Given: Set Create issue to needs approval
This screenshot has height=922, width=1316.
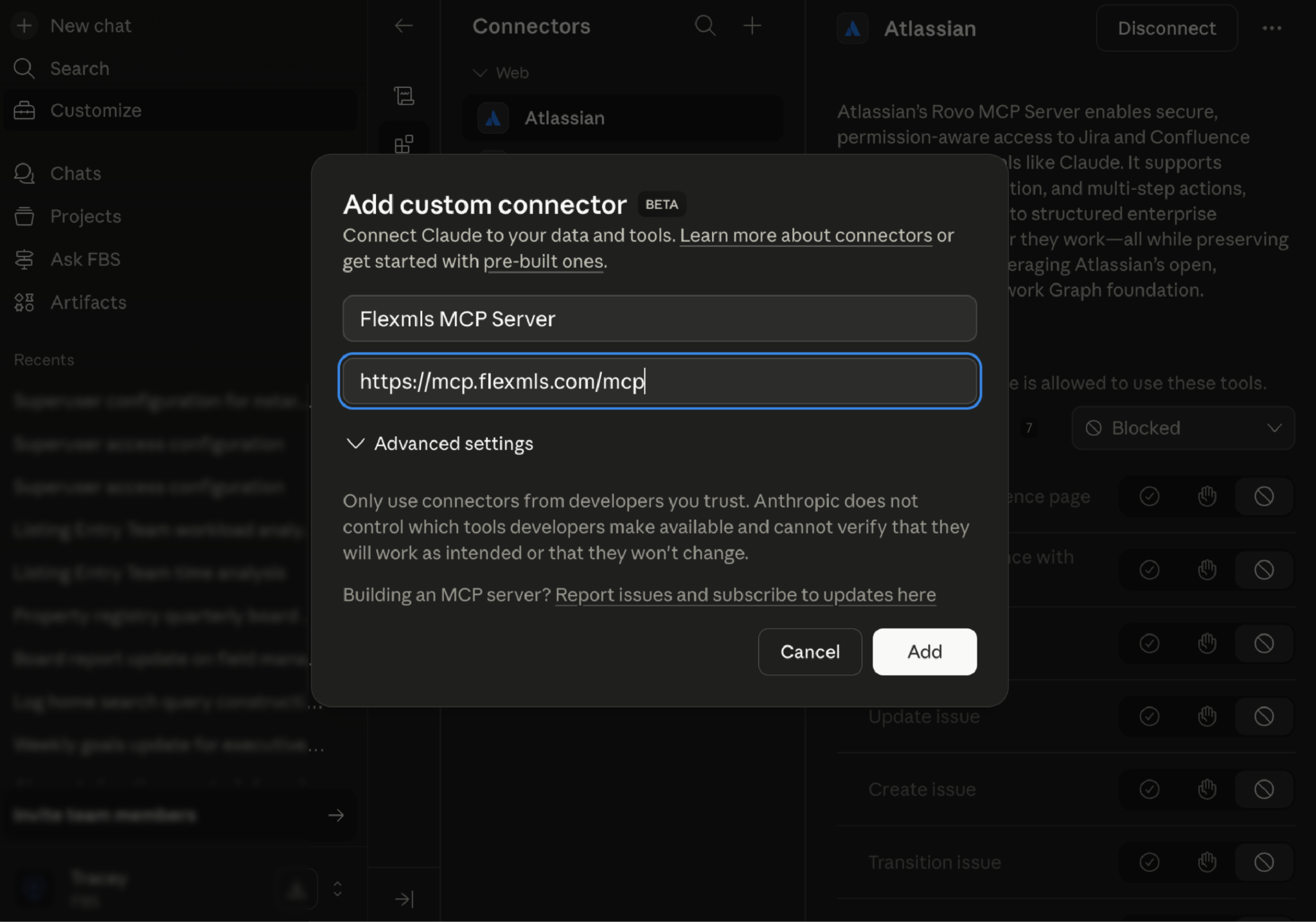Looking at the screenshot, I should click(1207, 789).
